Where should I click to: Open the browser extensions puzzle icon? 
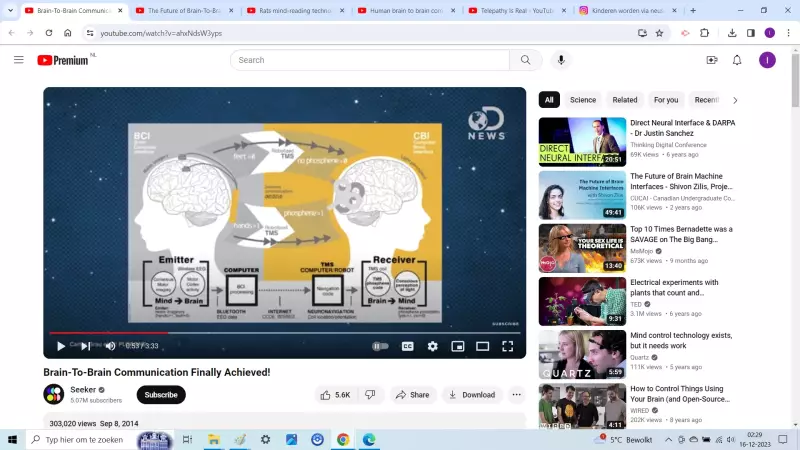704,33
